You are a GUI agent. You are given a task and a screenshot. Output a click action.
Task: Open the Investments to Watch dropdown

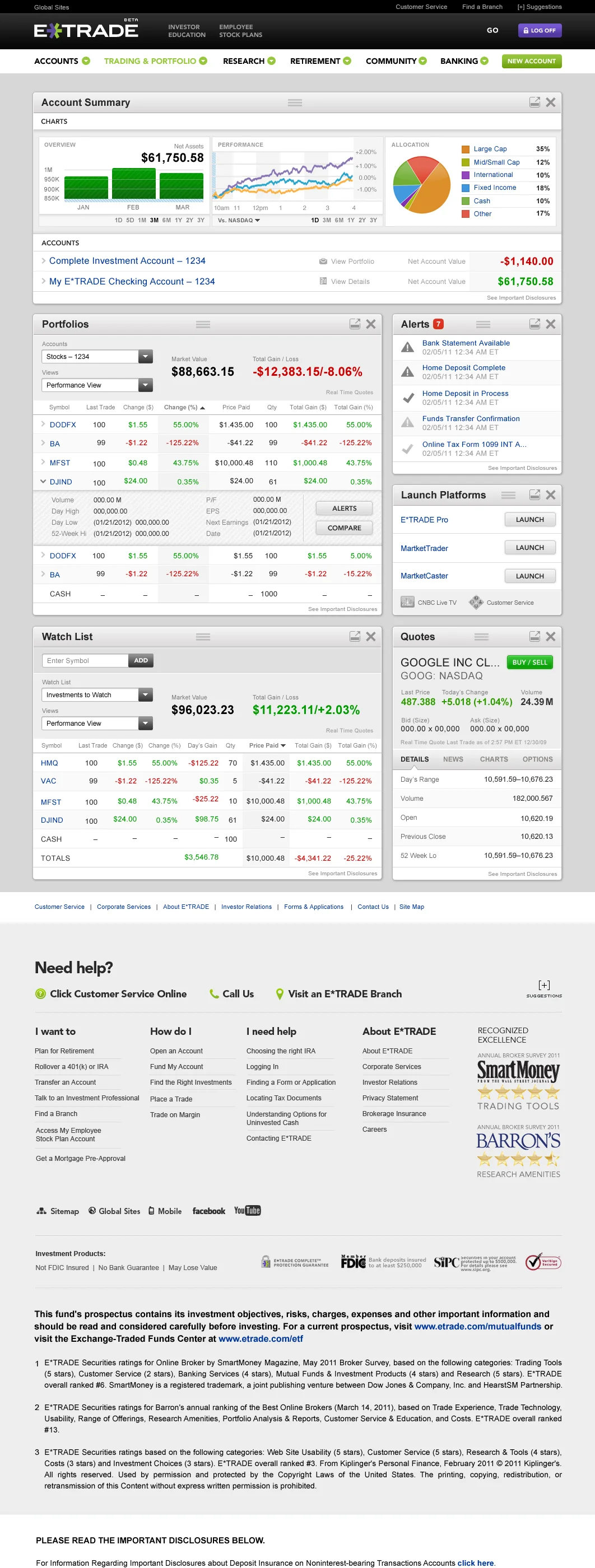point(97,694)
